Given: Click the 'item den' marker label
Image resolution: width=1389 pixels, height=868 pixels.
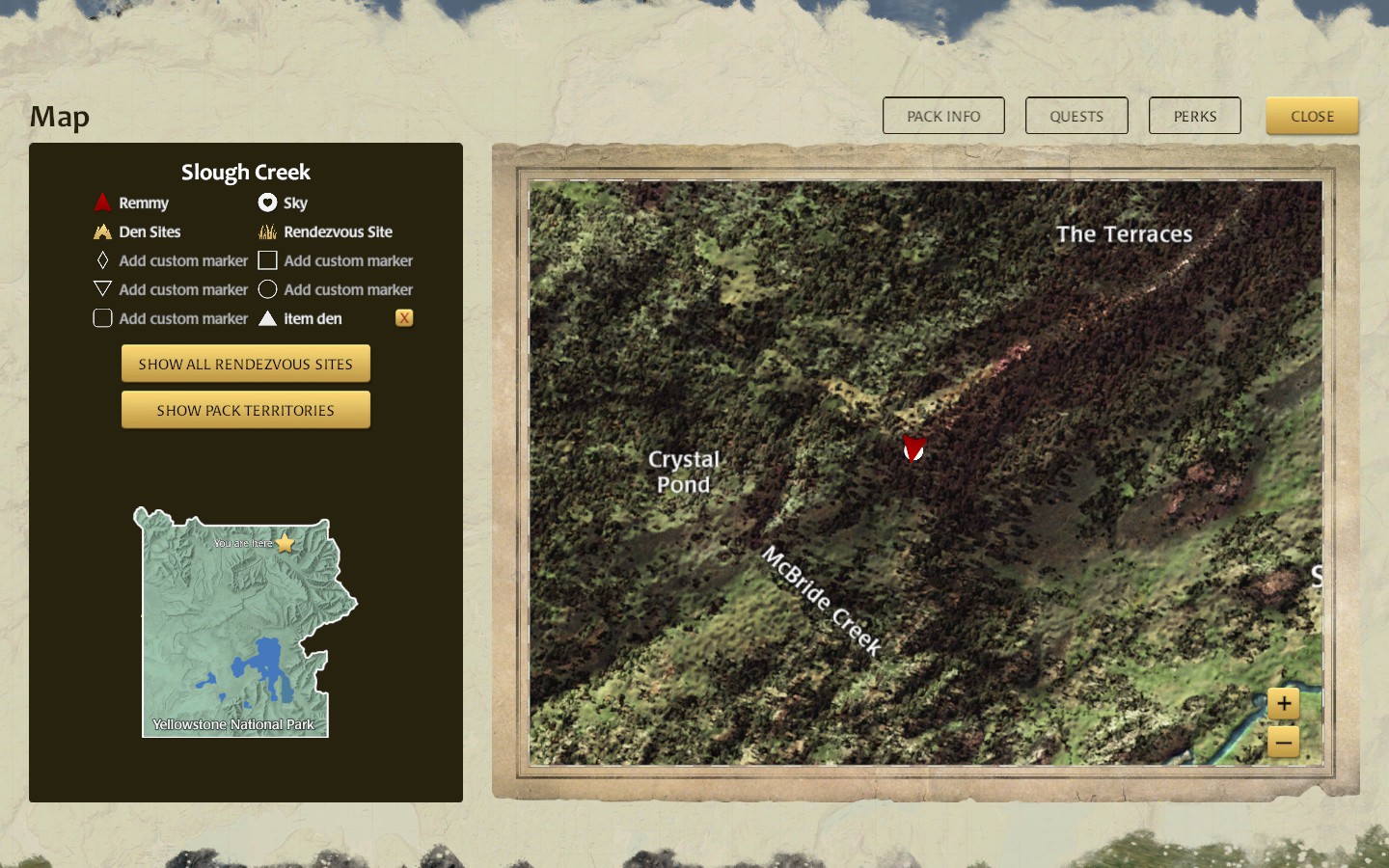Looking at the screenshot, I should pyautogui.click(x=313, y=318).
